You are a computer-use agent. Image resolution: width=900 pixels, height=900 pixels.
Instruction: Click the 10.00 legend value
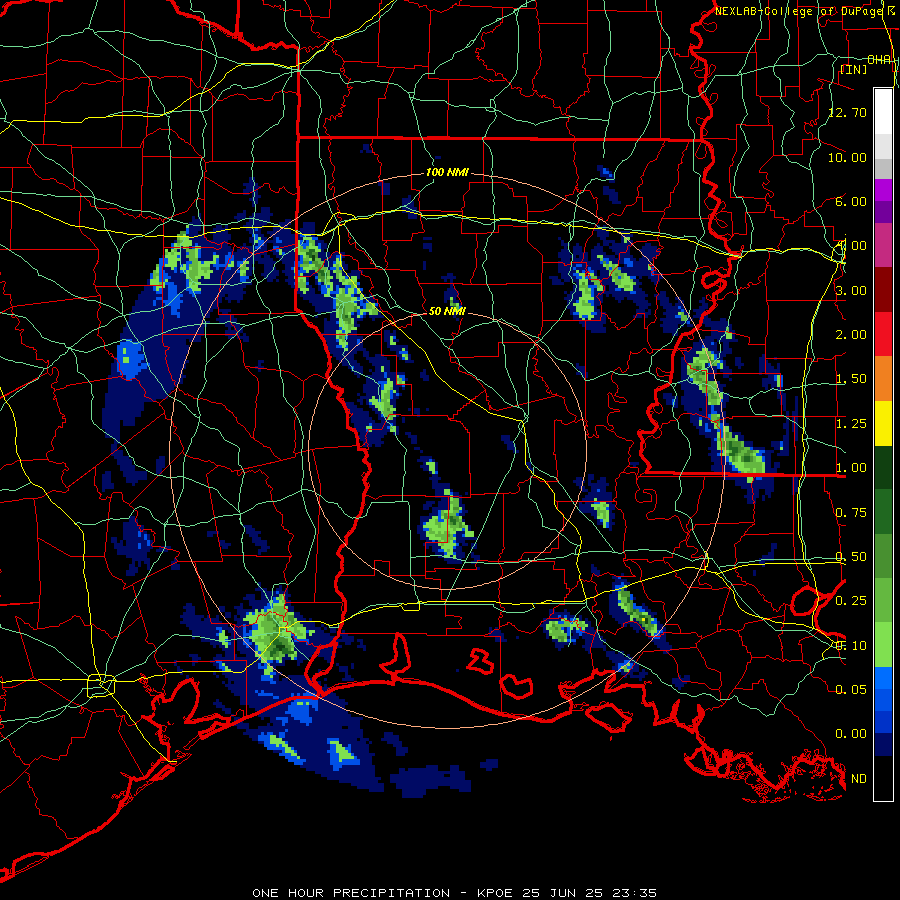848,157
